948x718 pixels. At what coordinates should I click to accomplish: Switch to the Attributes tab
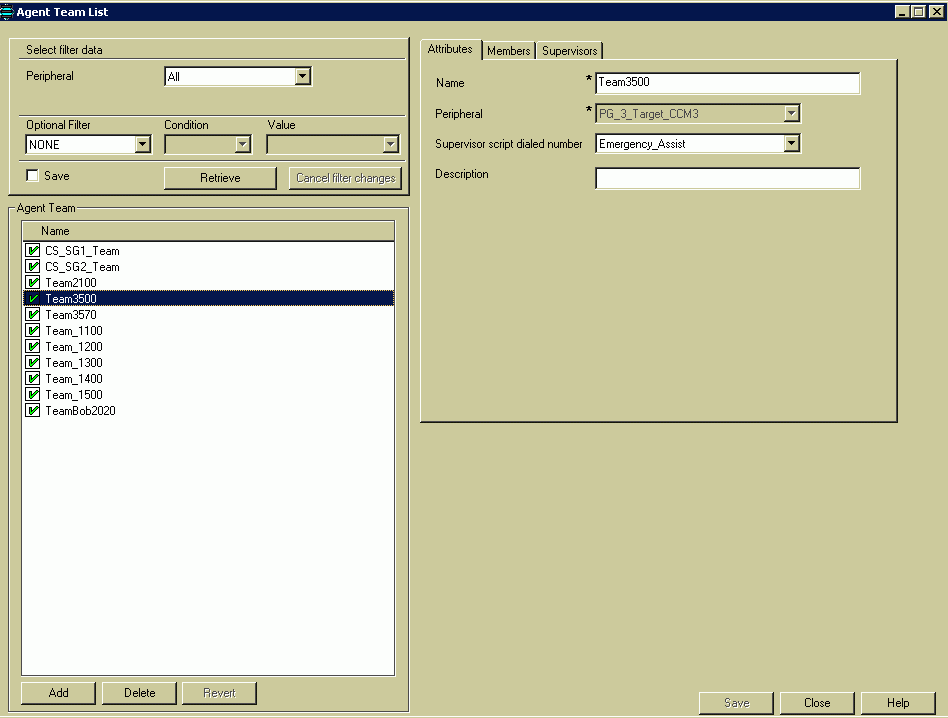[x=450, y=50]
